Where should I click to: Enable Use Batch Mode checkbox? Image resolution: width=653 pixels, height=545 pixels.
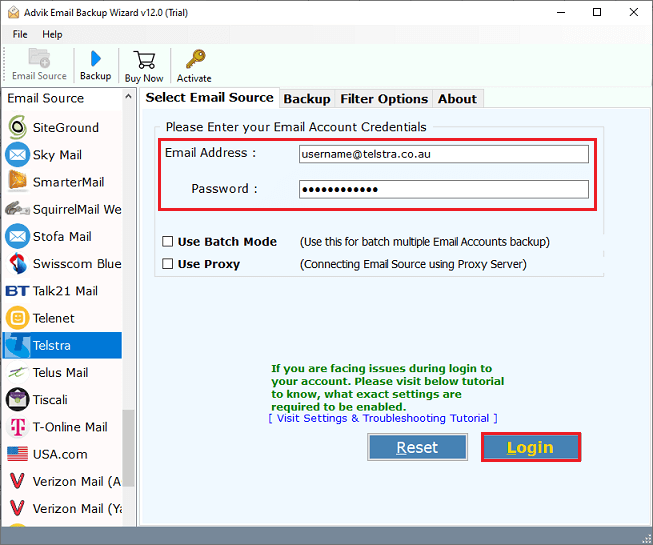(167, 241)
